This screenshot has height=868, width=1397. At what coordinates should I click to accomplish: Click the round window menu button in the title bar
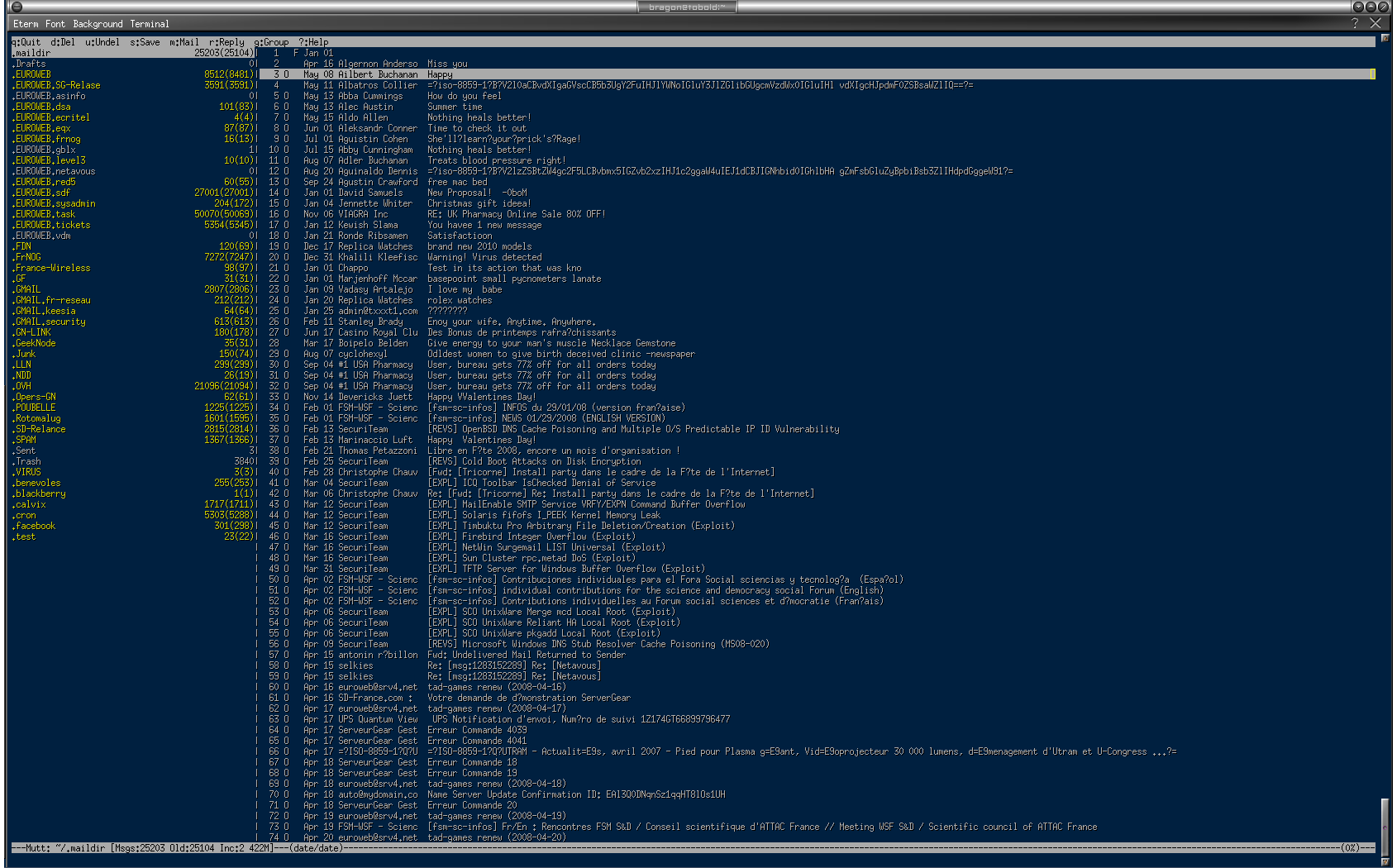point(16,7)
